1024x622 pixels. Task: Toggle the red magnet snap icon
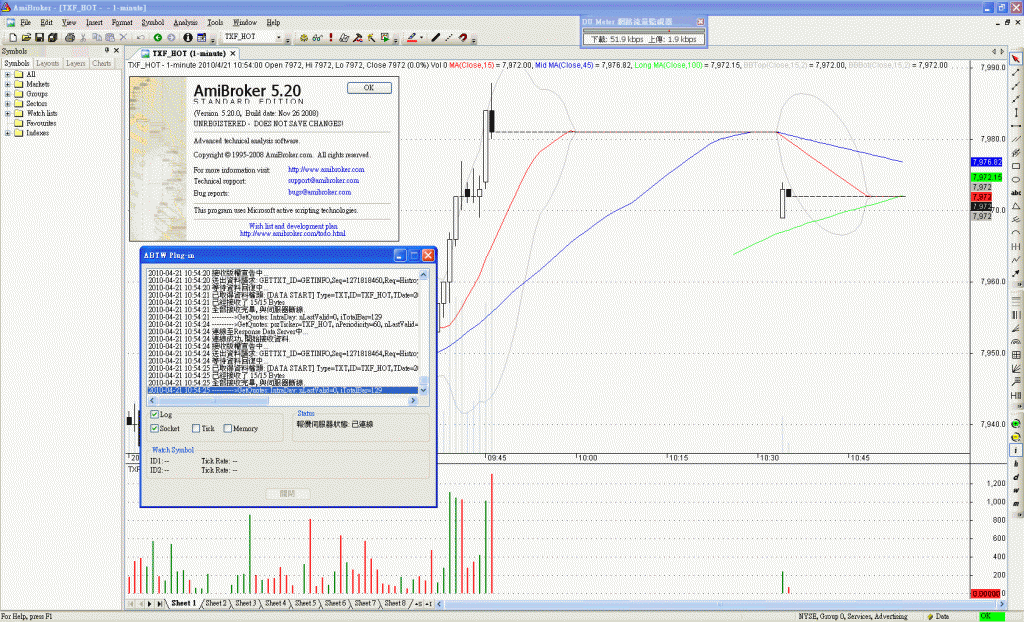[x=463, y=38]
